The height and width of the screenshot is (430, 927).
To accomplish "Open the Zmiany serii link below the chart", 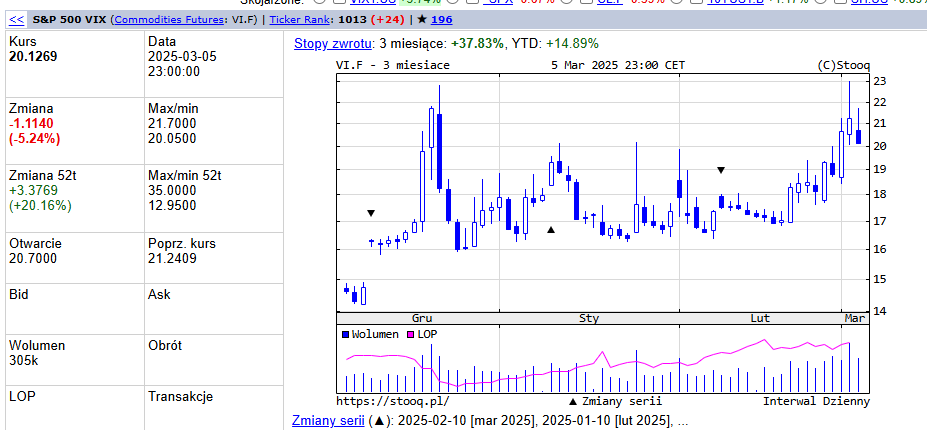I will [x=328, y=421].
